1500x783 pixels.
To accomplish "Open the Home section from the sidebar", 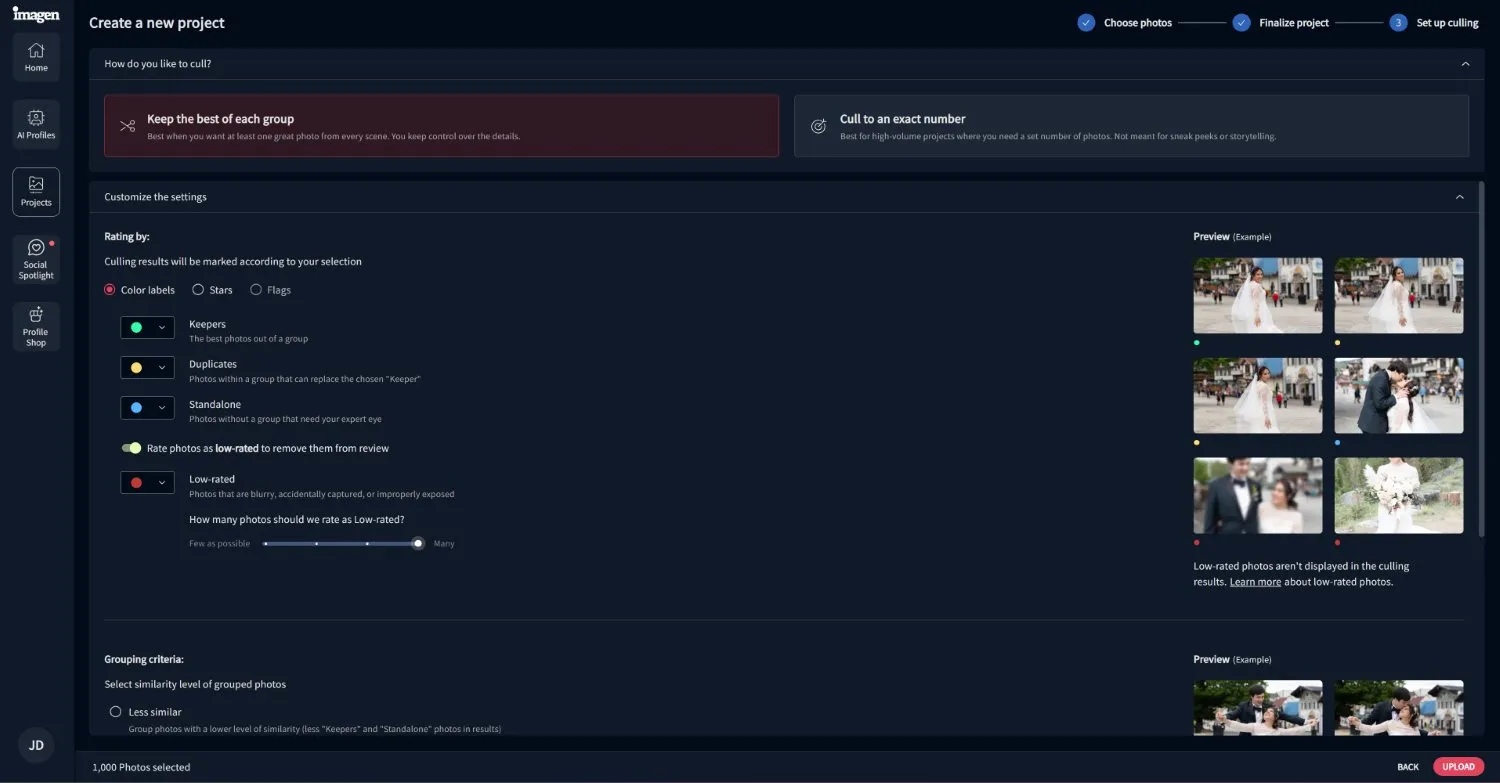I will [x=36, y=57].
